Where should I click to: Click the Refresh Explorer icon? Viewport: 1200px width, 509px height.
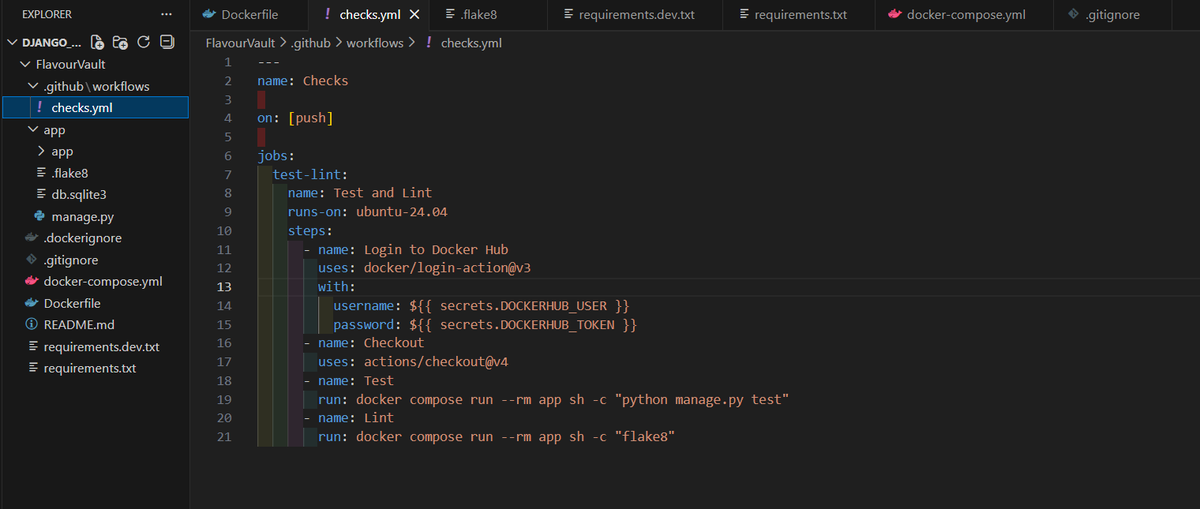143,43
